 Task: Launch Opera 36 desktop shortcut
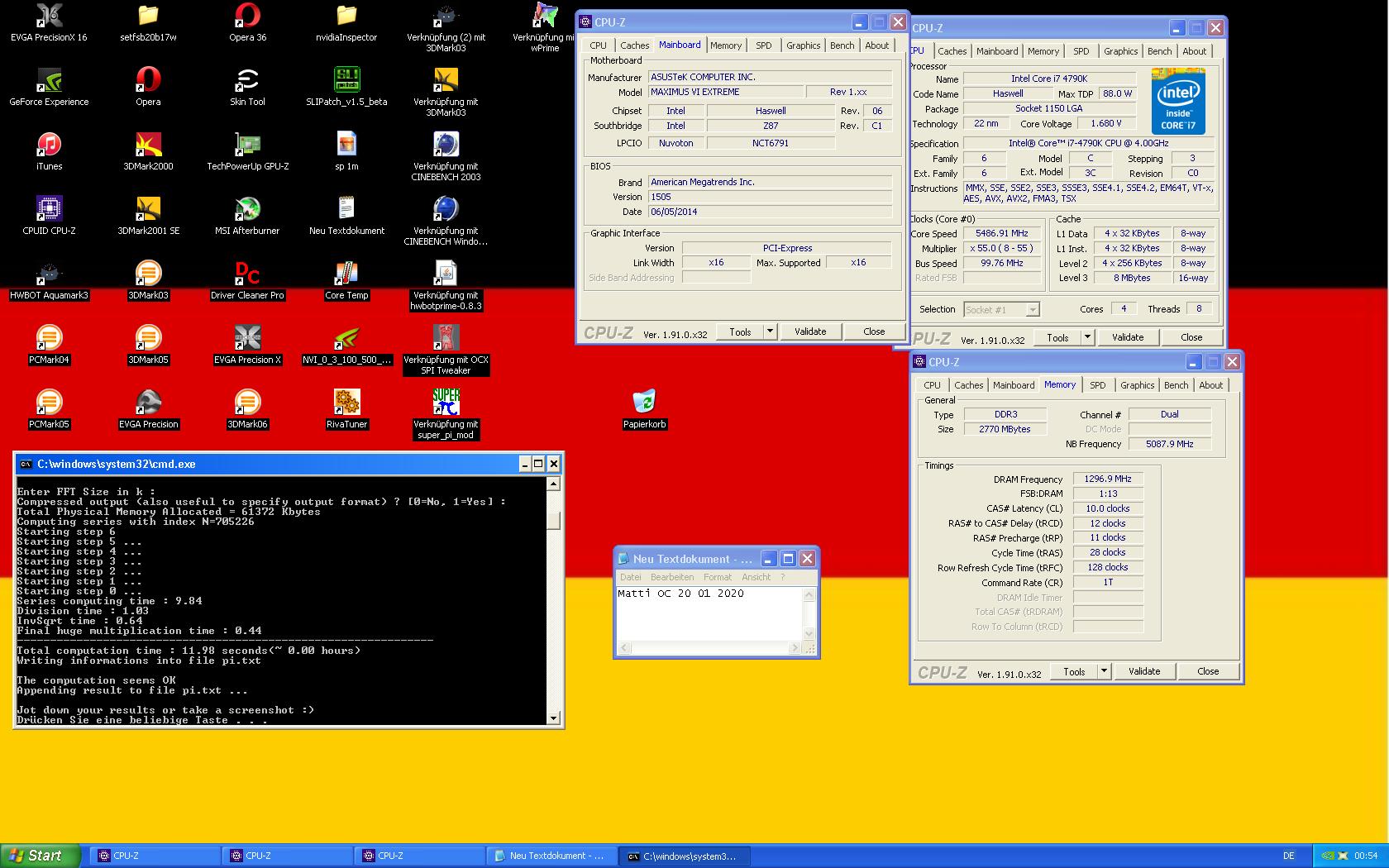[x=247, y=22]
